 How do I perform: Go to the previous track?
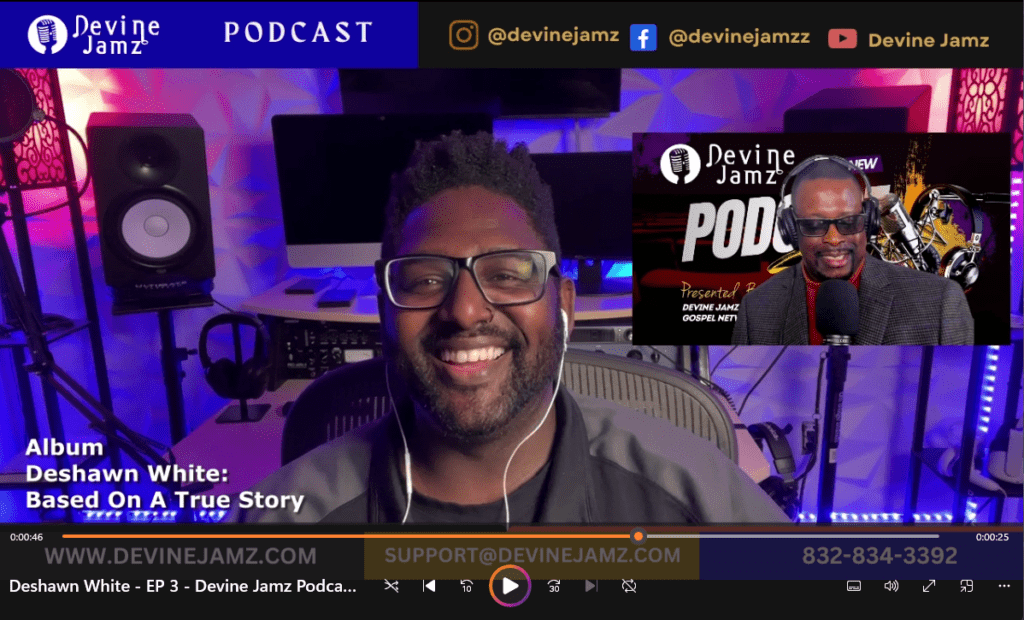pyautogui.click(x=429, y=586)
